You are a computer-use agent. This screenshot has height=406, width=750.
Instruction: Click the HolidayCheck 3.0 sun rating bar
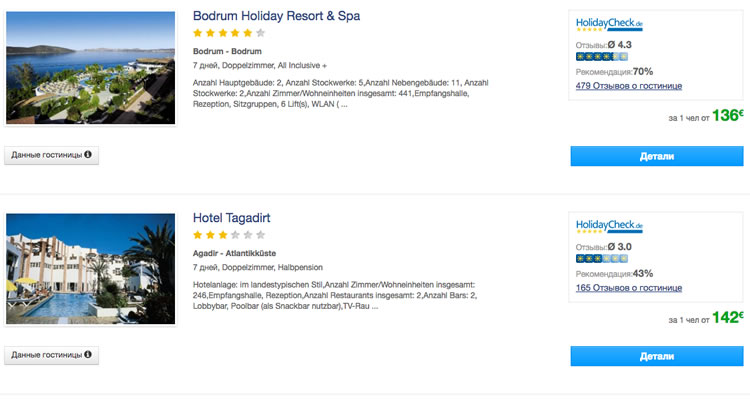click(602, 259)
